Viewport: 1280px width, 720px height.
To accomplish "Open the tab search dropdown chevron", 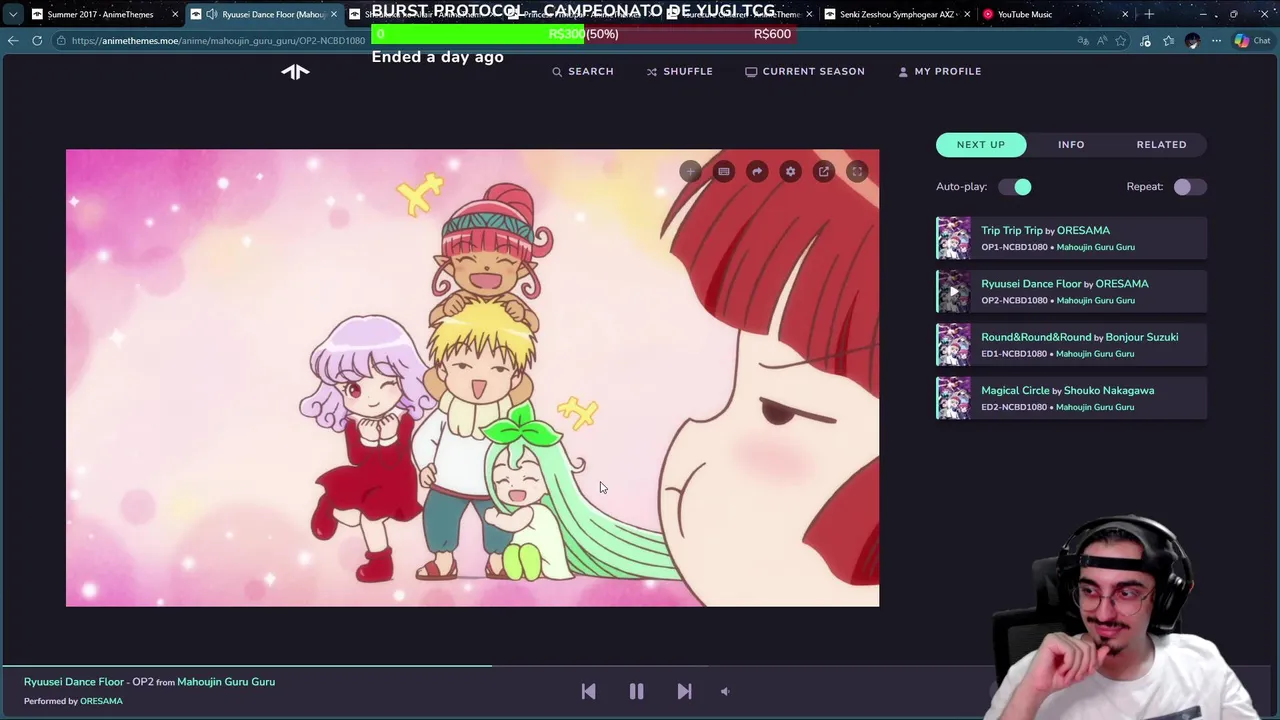I will 12,14.
